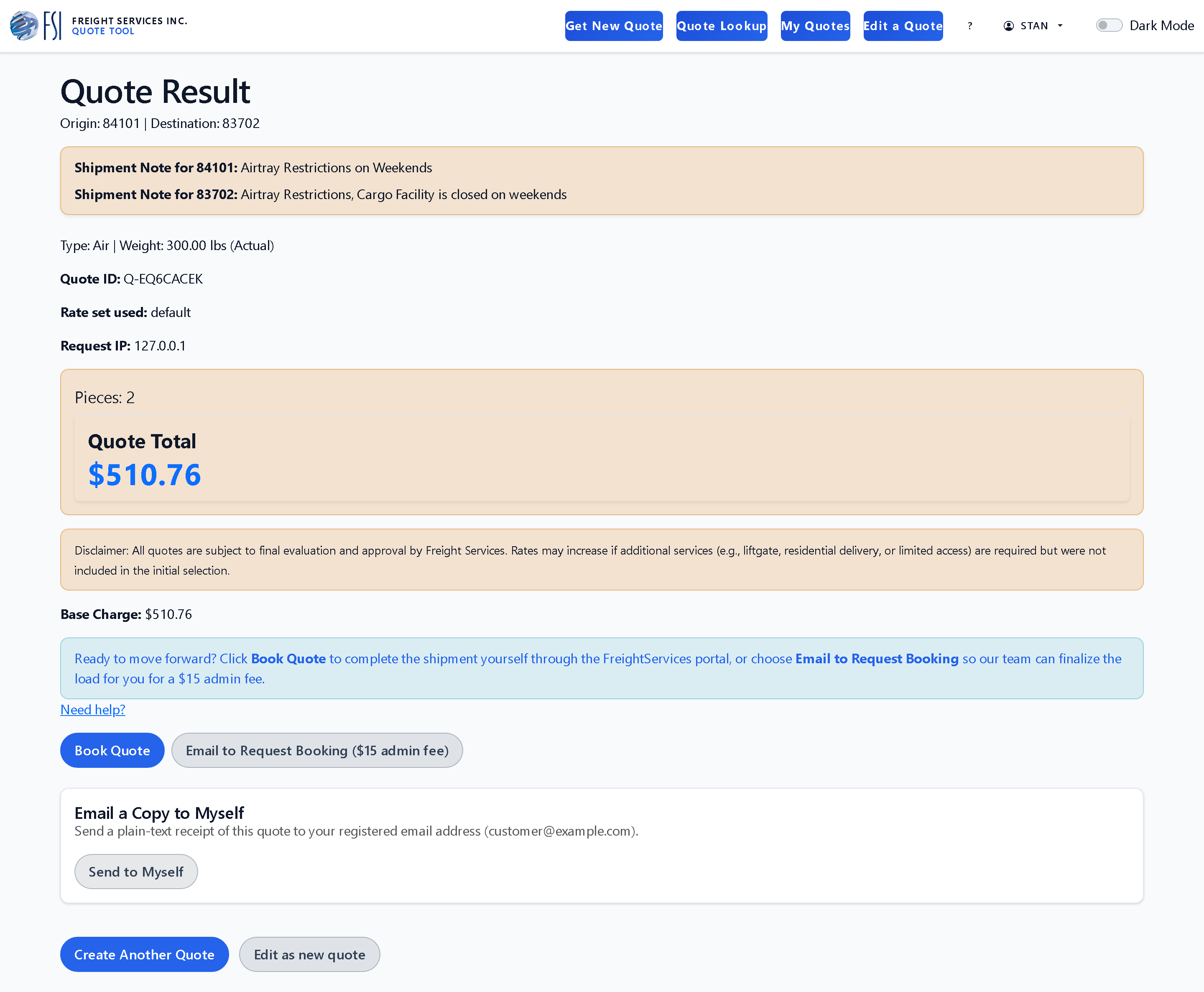This screenshot has width=1204, height=992.
Task: Click the Email a Copy to Myself heading
Action: (x=159, y=813)
